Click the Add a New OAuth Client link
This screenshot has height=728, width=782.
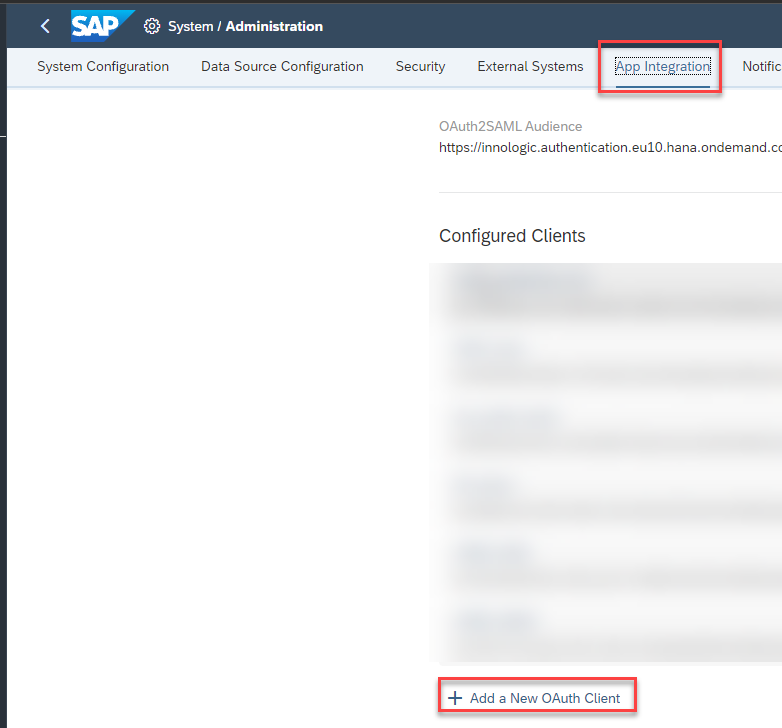(545, 698)
